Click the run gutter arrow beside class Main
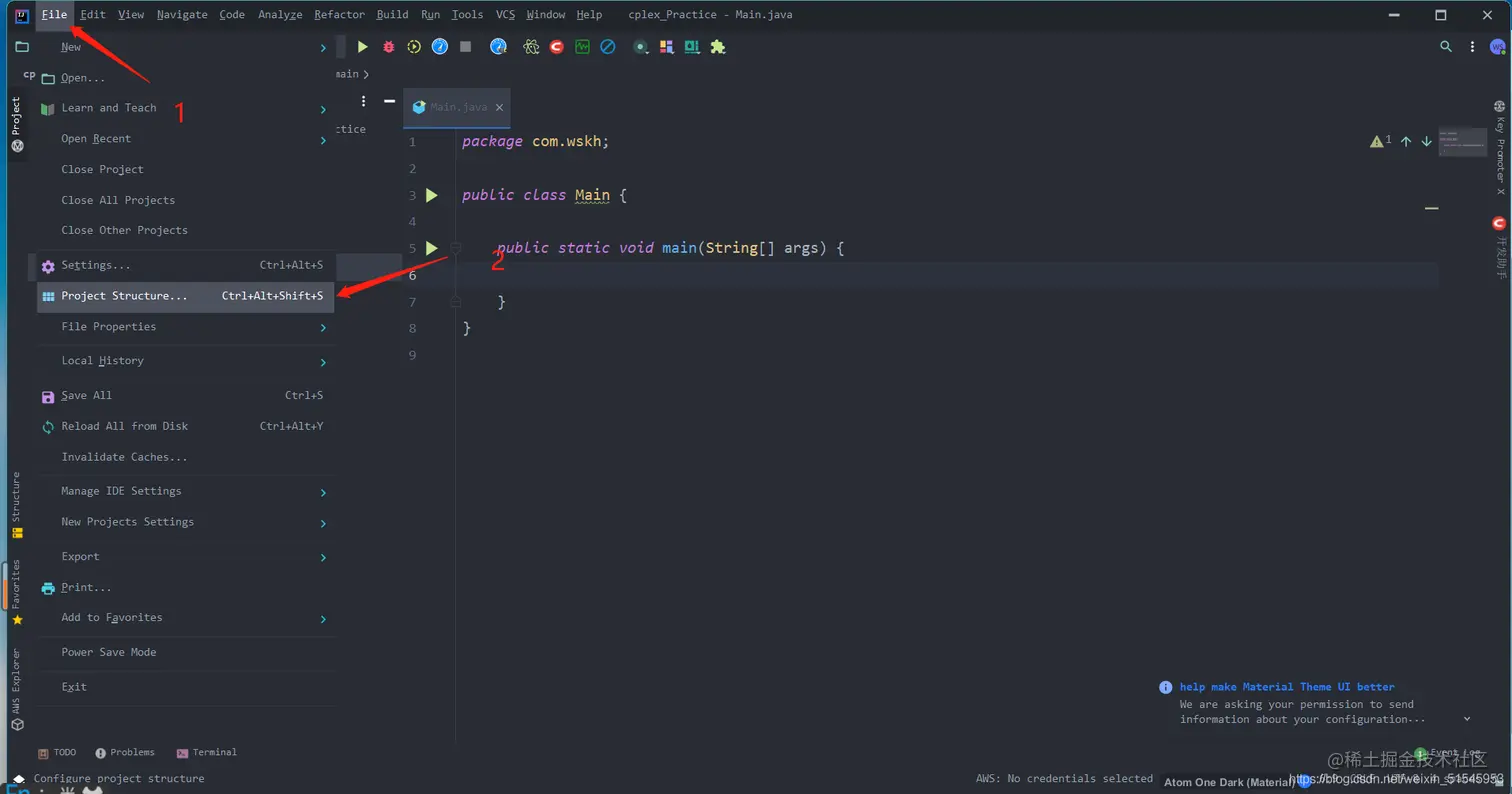This screenshot has height=794, width=1512. [x=432, y=195]
